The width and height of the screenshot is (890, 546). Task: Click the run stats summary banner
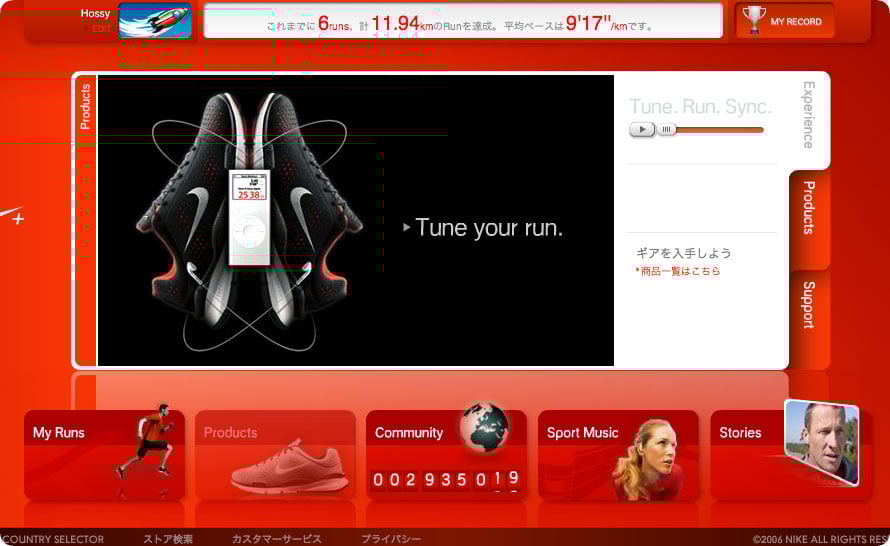click(x=463, y=22)
